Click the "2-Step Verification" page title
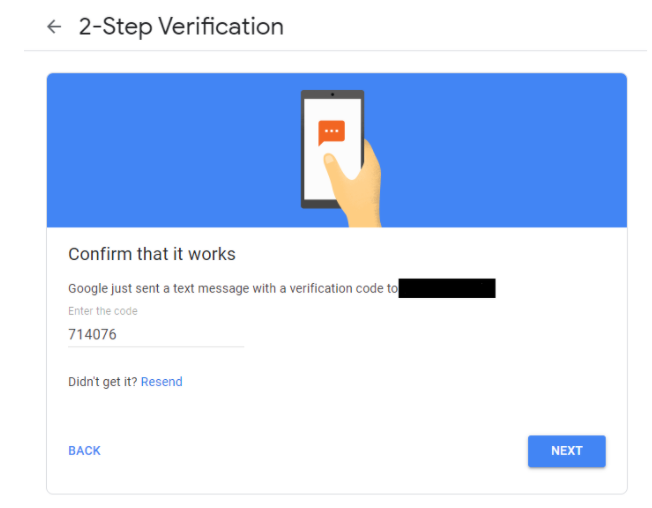 (181, 27)
